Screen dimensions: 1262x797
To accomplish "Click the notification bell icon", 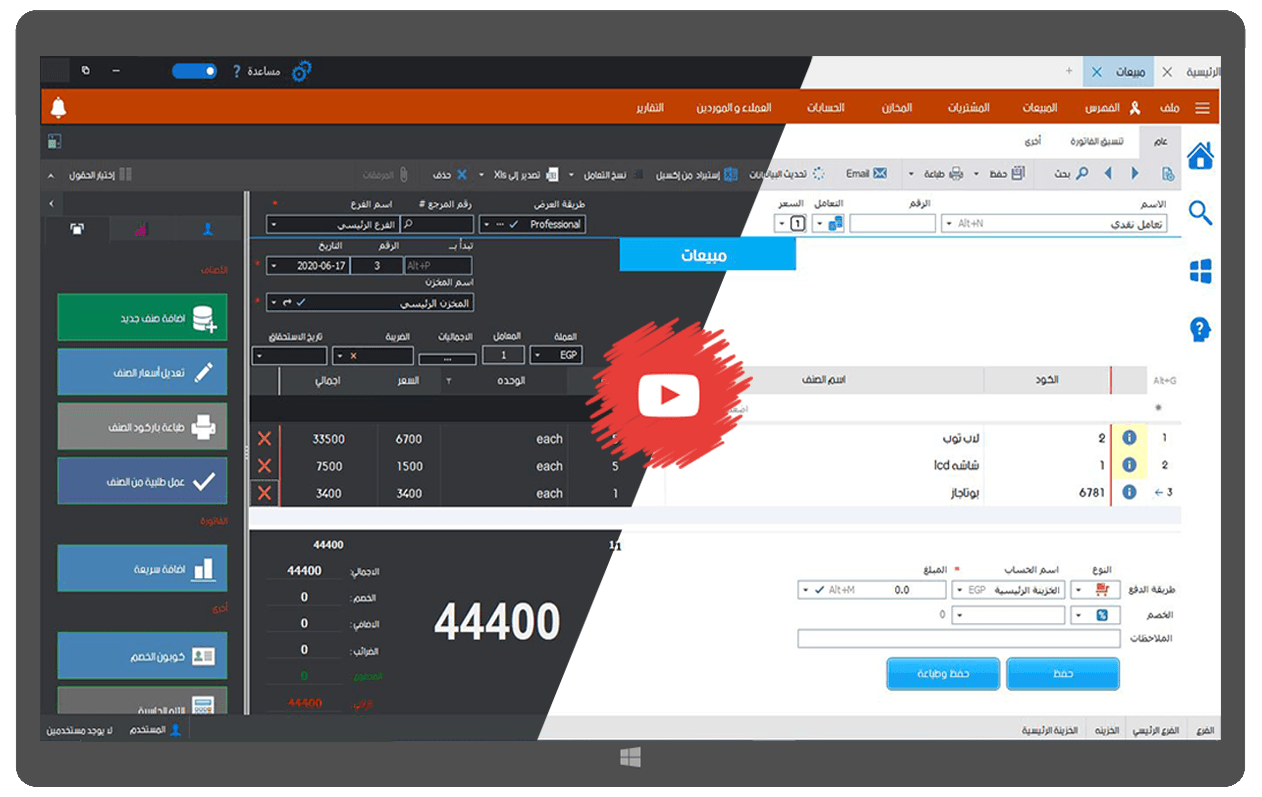I will click(58, 107).
